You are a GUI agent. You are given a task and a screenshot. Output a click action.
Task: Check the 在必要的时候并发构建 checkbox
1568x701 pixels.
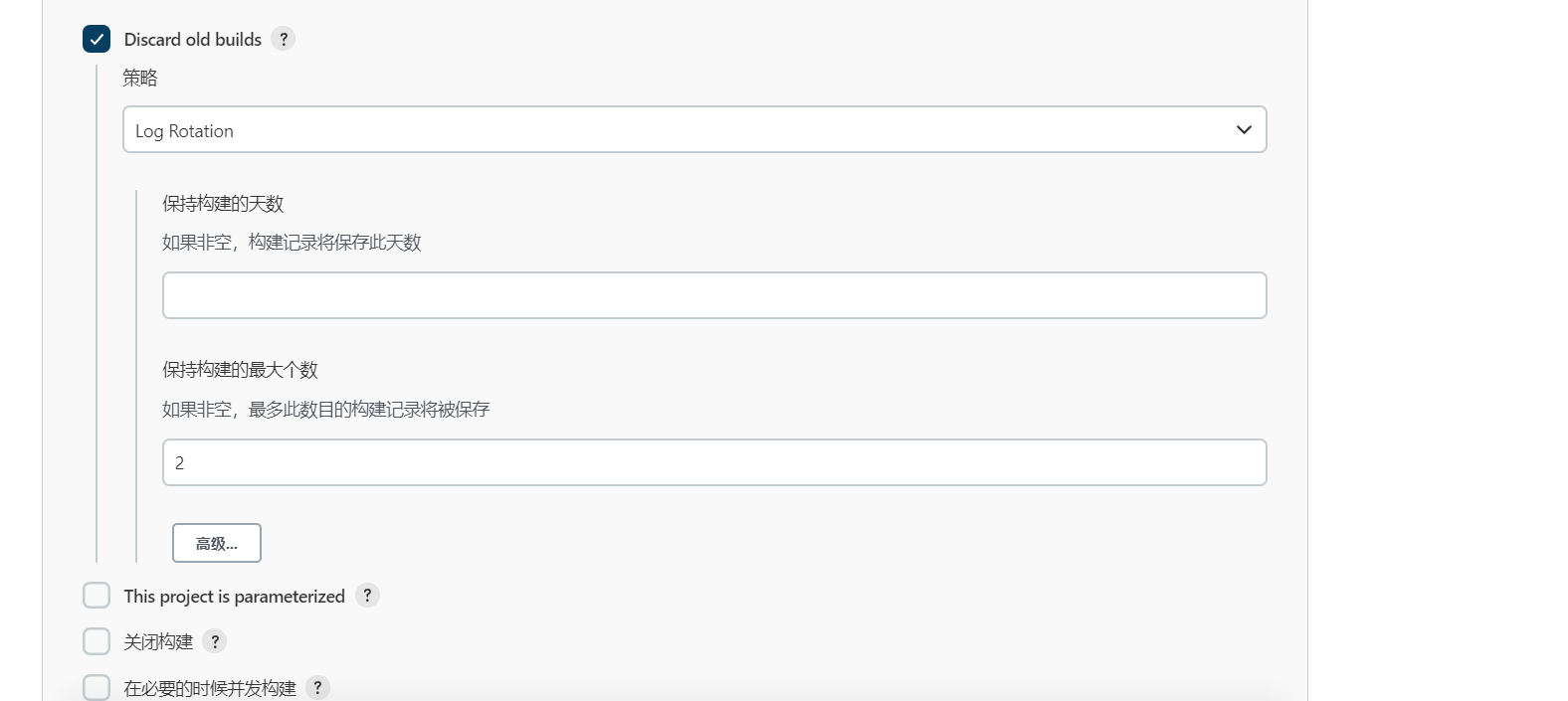97,687
